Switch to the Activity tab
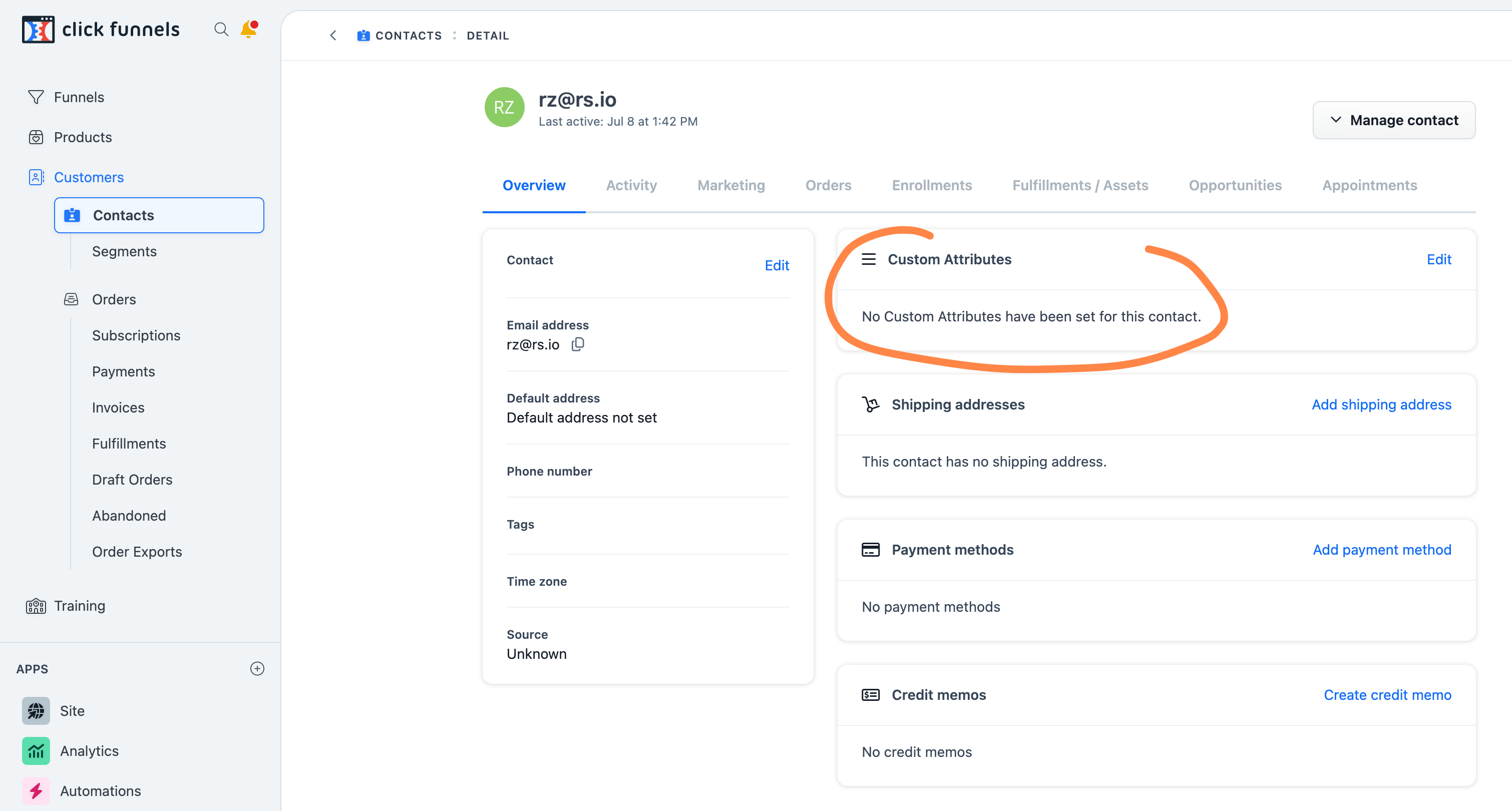1512x811 pixels. [x=631, y=185]
